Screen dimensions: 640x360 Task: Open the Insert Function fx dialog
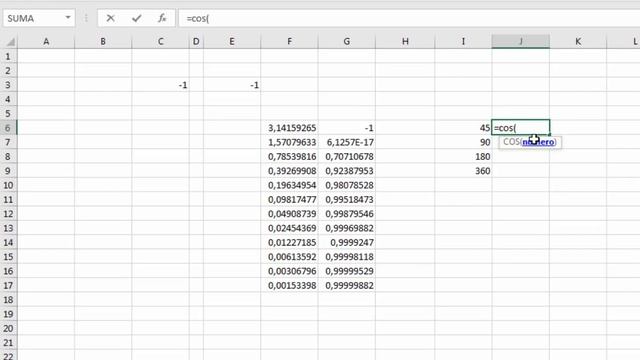tap(162, 18)
